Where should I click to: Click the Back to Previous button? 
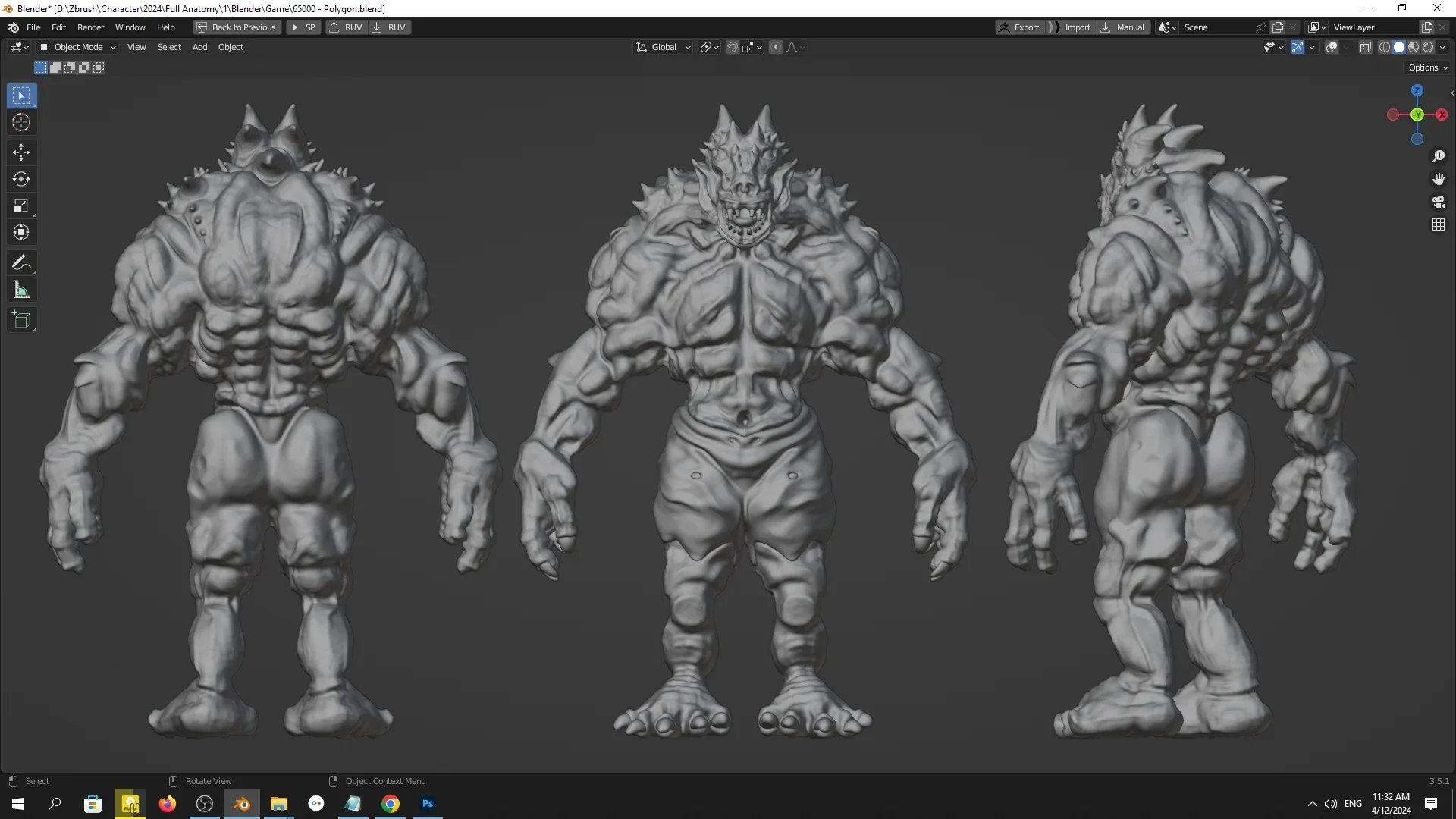click(x=237, y=27)
